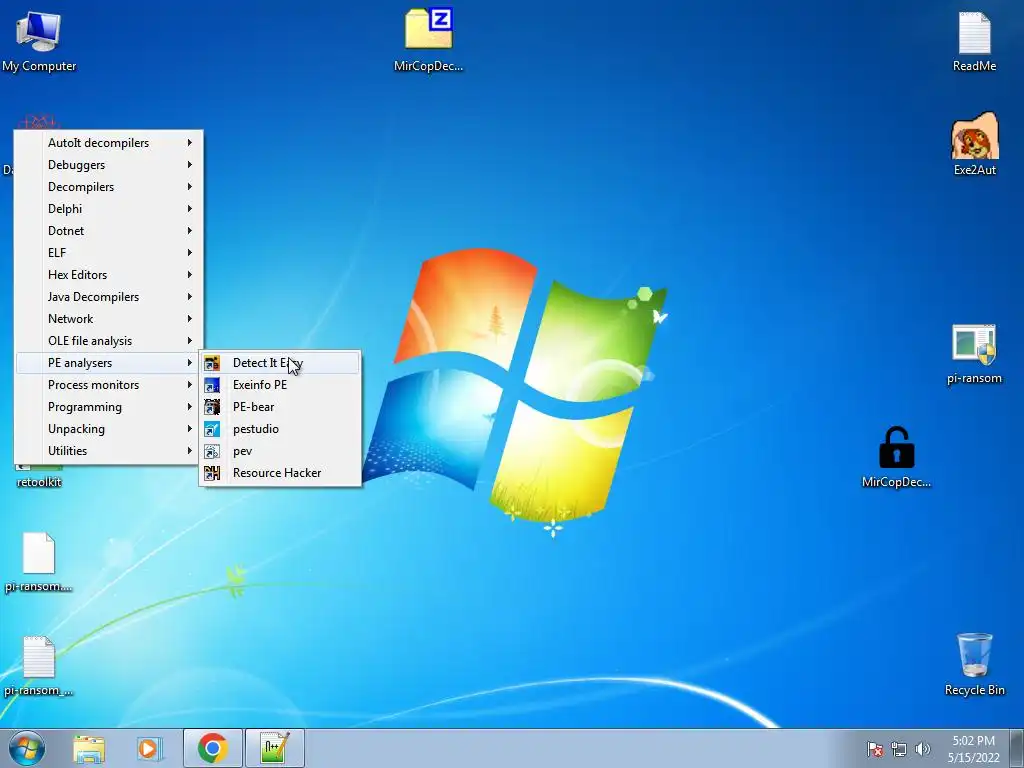
Task: Select the MirCopDec padlock icon
Action: (x=896, y=457)
